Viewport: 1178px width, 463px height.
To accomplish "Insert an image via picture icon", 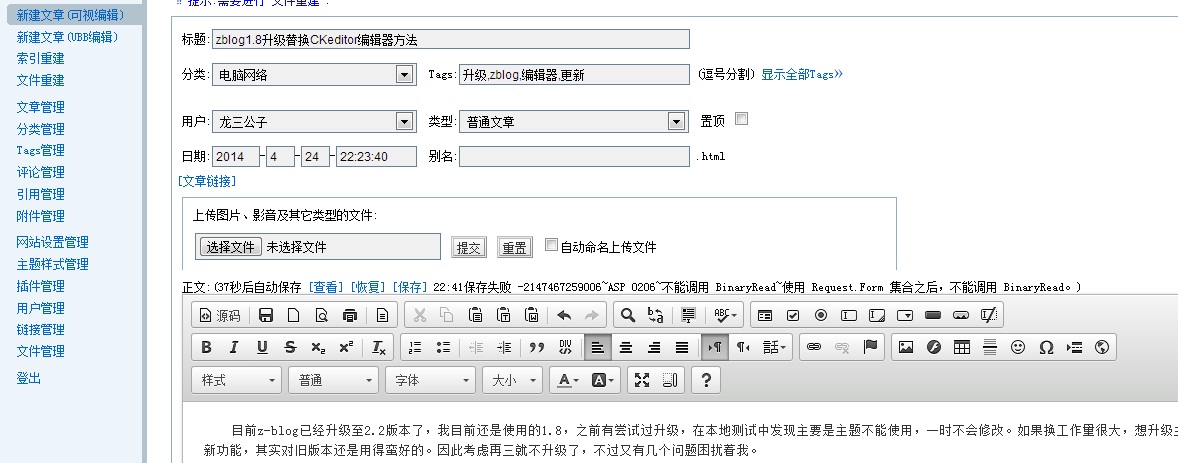I will (x=906, y=347).
